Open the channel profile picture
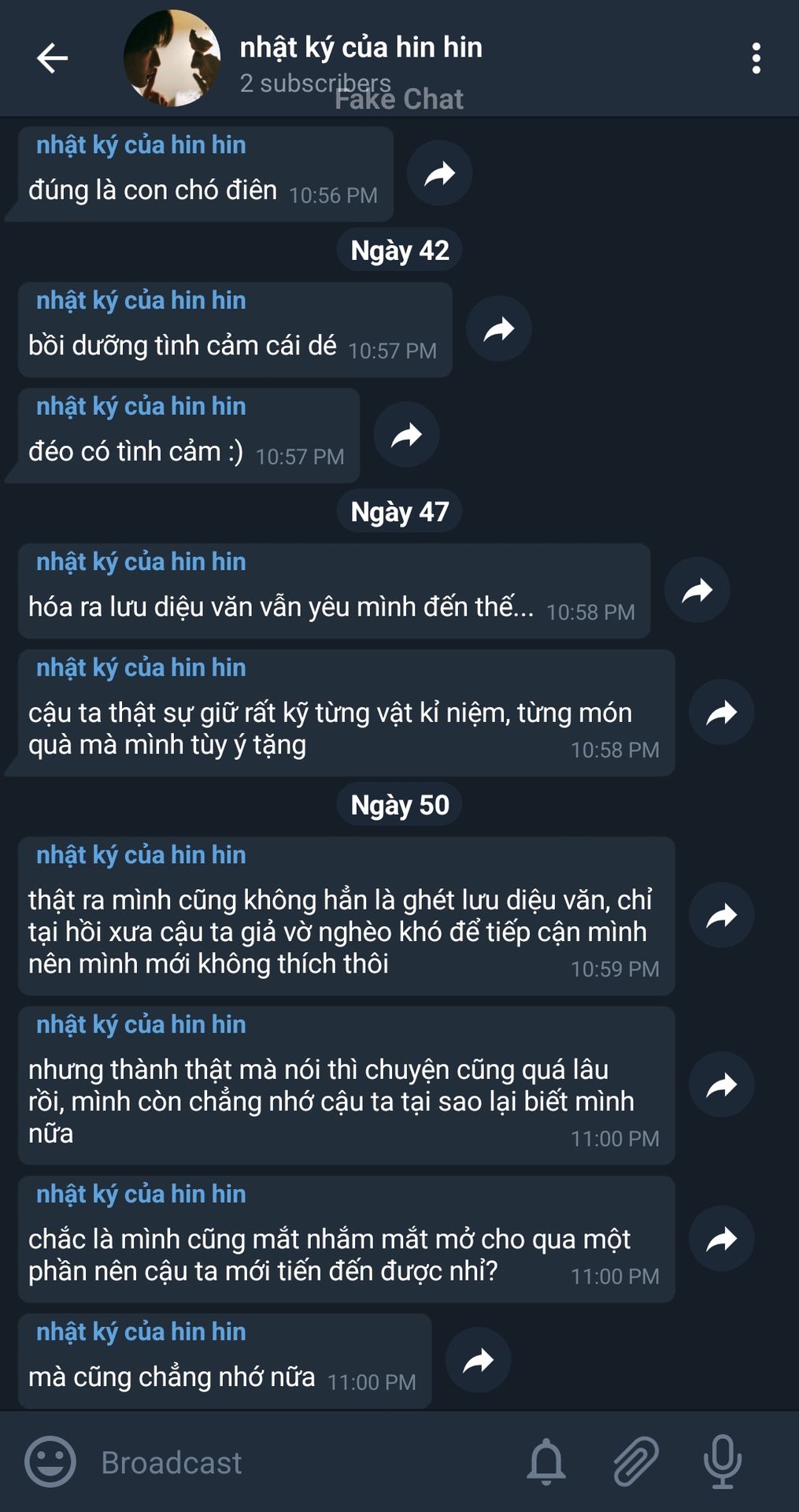The image size is (799, 1512). pos(172,58)
